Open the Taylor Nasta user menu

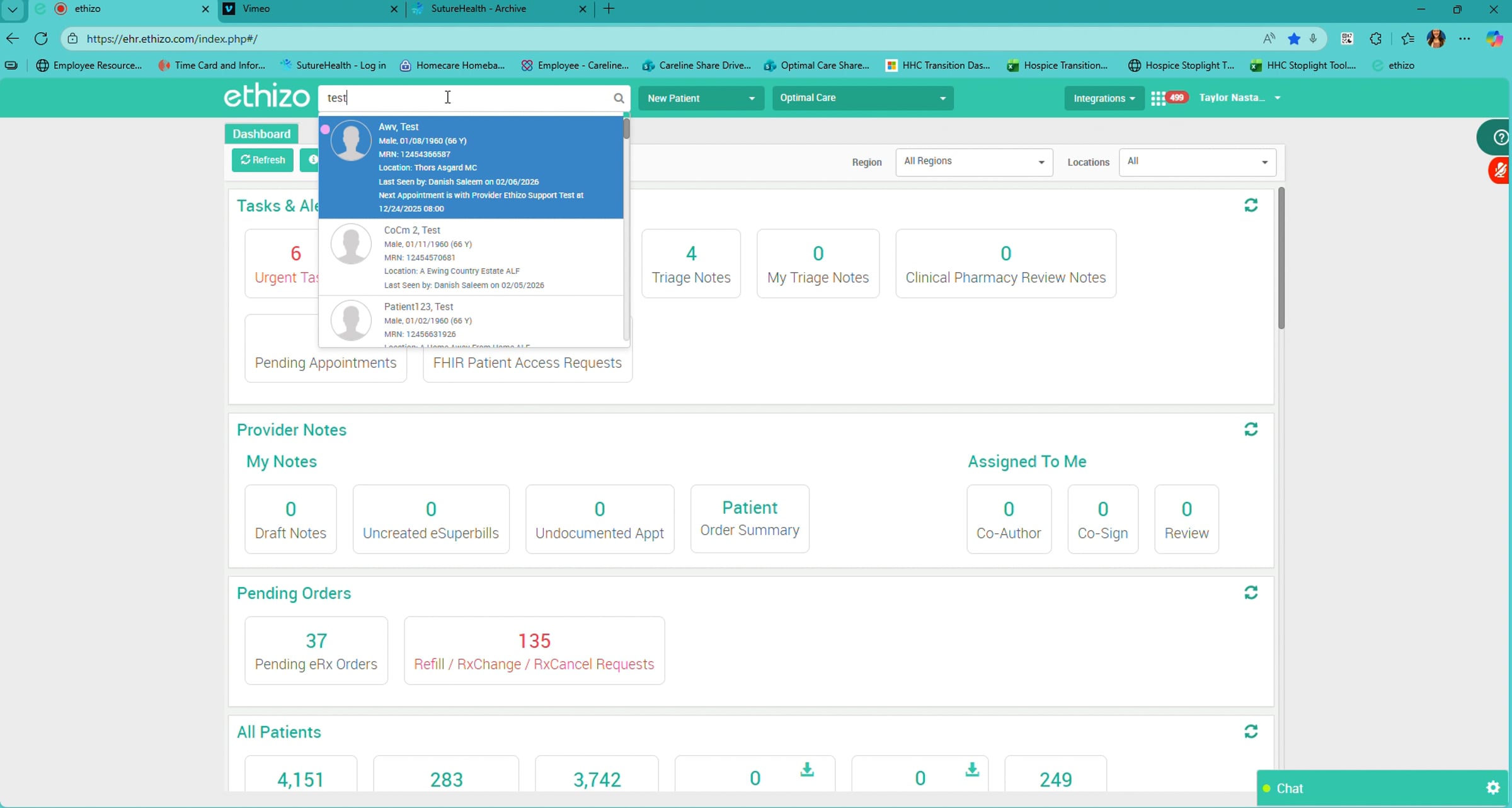click(1240, 98)
